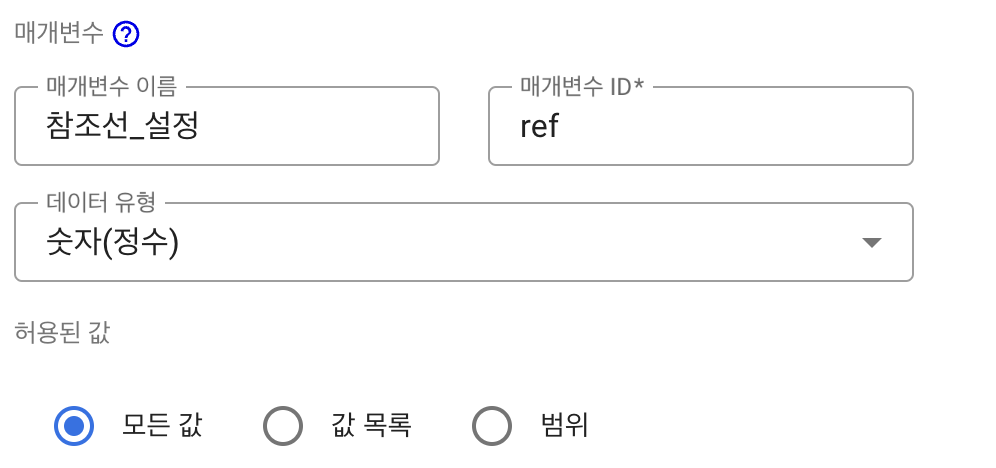Viewport: 996px width, 468px height.
Task: Click the selected value 숫자(정수)
Action: coord(112,243)
